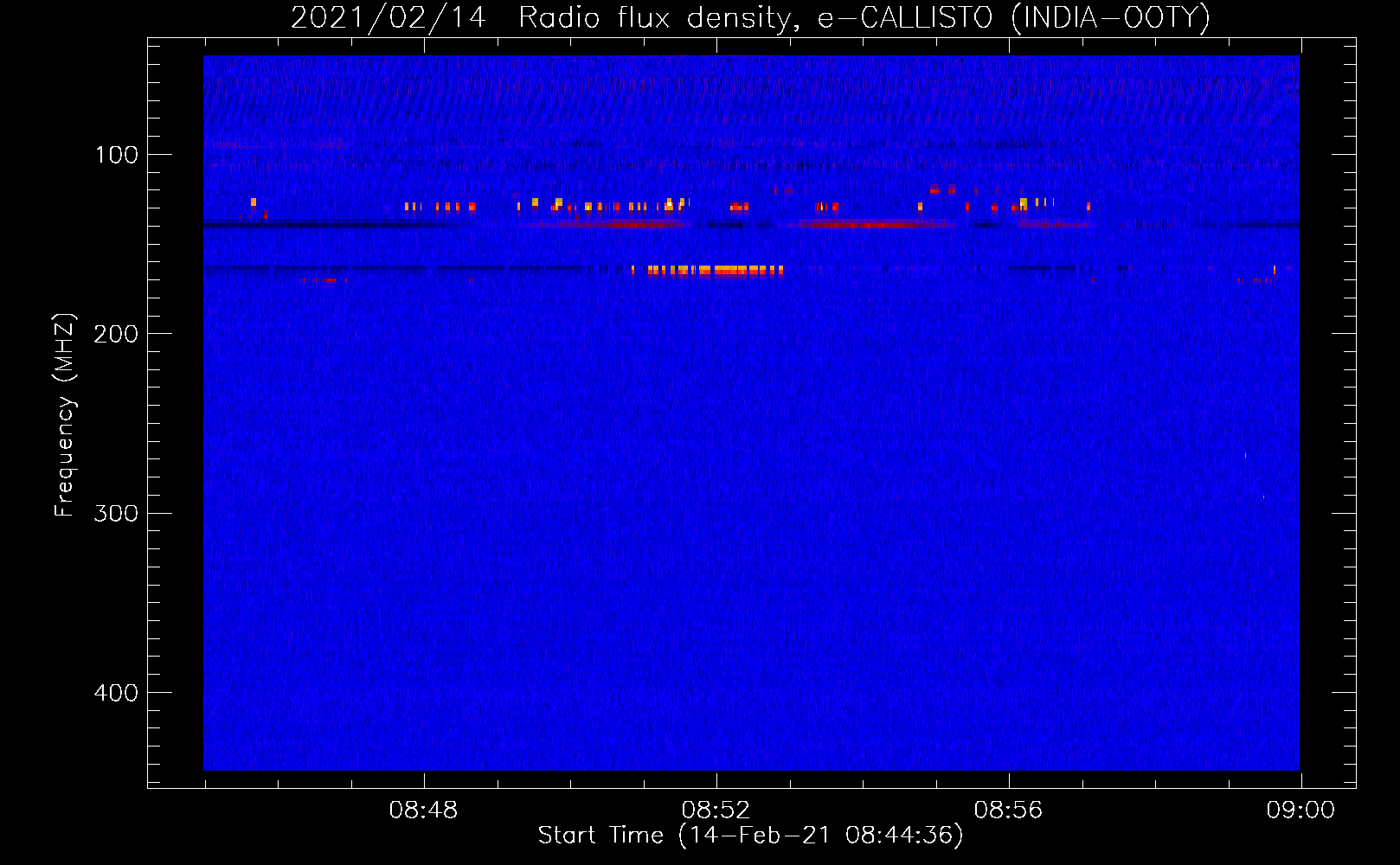Click the 300 MHz frequency tick label
The image size is (1400, 865).
[116, 514]
